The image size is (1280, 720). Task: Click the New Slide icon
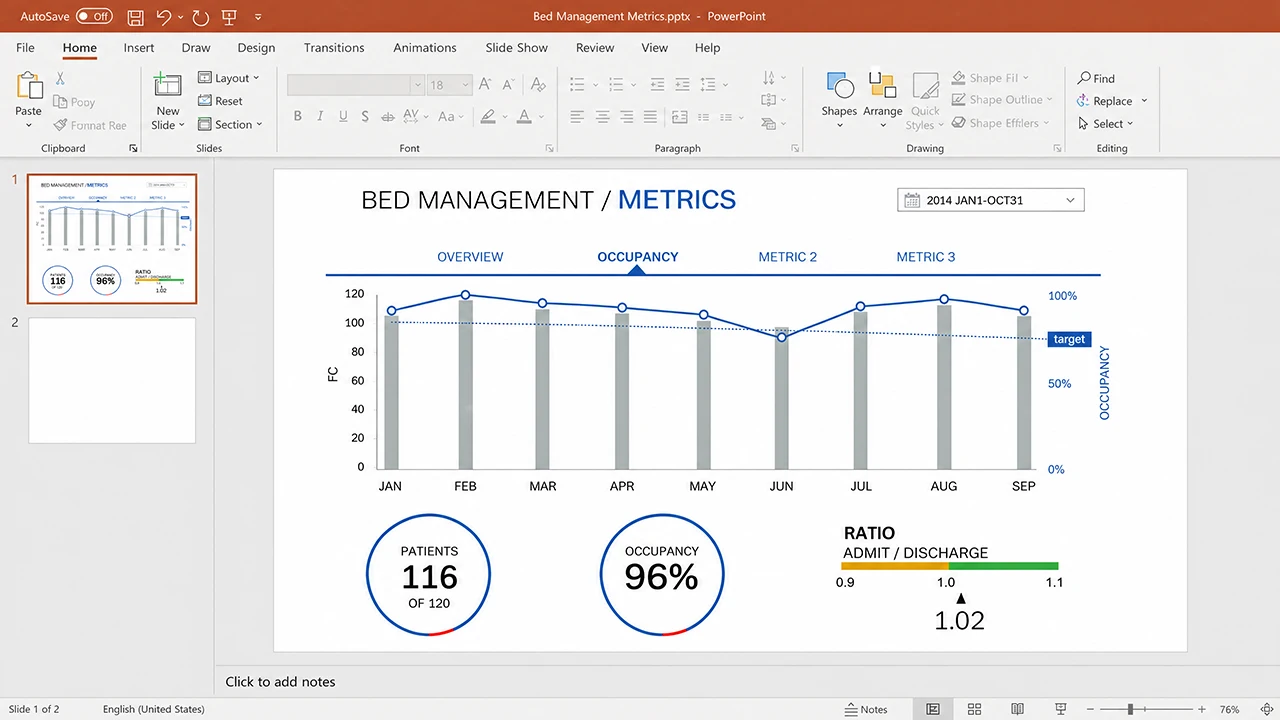coord(167,86)
